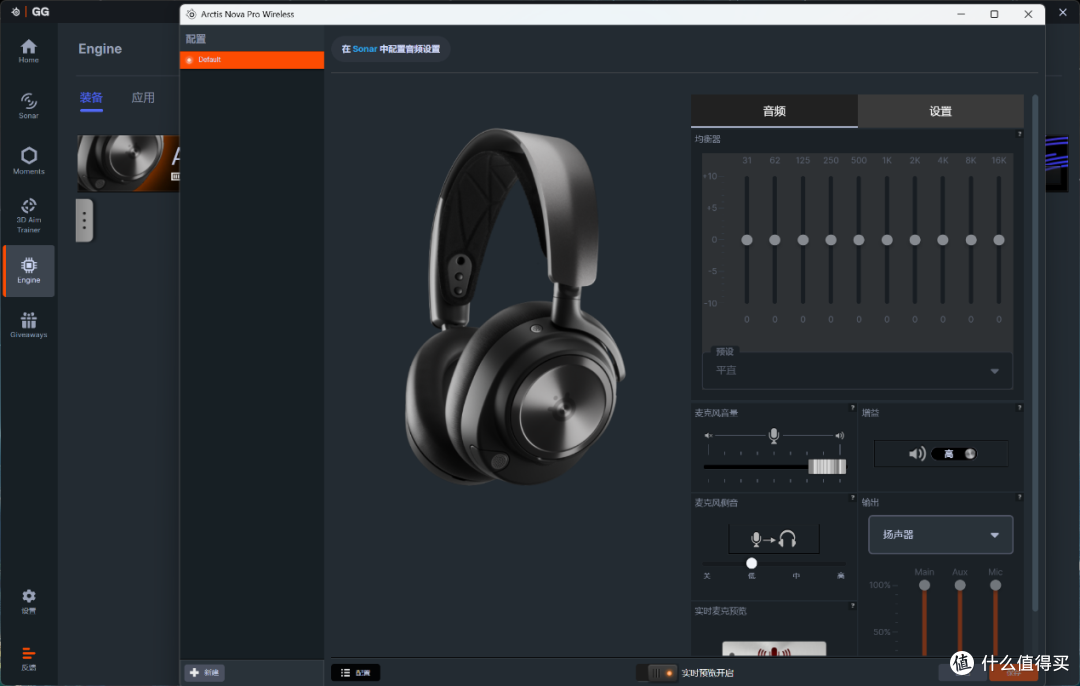Adjust the 4K equalizer slider
1080x686 pixels.
click(x=943, y=240)
